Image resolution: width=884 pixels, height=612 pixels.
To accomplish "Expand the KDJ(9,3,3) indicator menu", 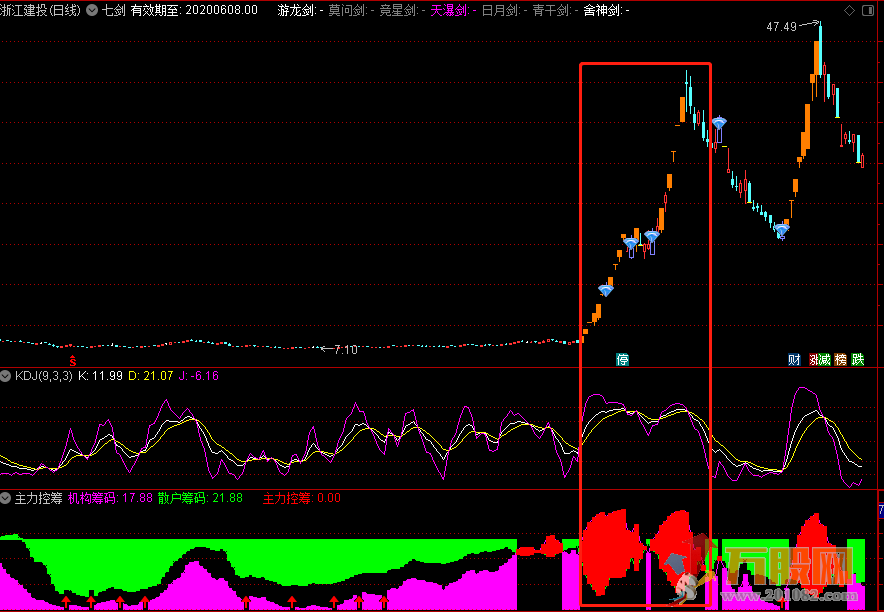I will click(x=6, y=376).
